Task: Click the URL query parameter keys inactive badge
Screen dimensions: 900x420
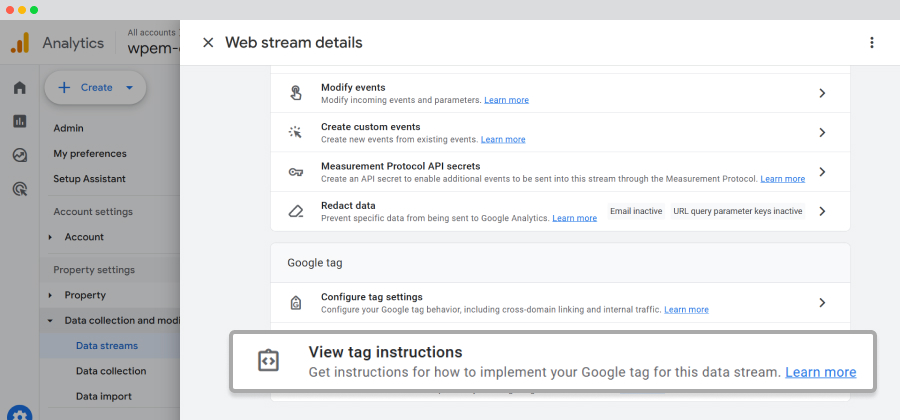Action: (738, 211)
